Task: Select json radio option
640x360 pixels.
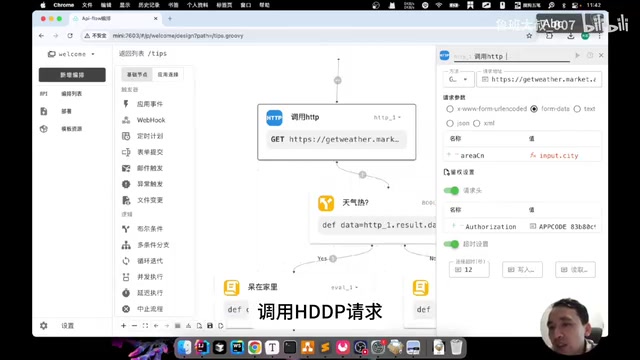Action: pyautogui.click(x=450, y=123)
